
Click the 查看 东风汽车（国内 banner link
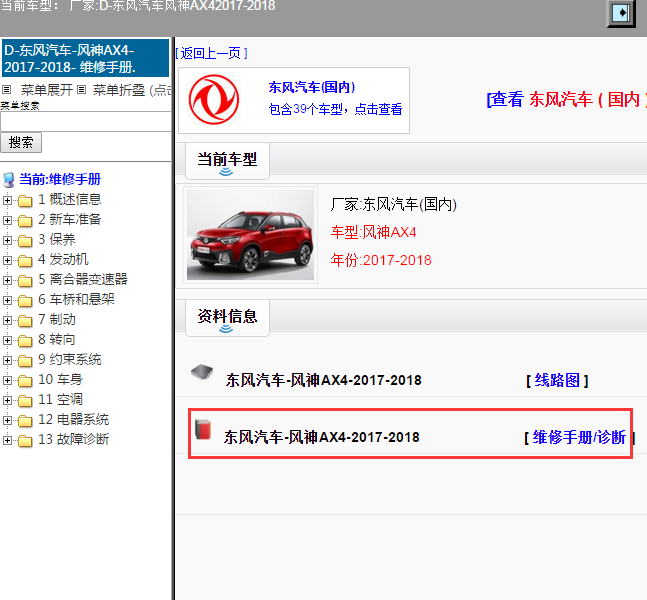567,99
